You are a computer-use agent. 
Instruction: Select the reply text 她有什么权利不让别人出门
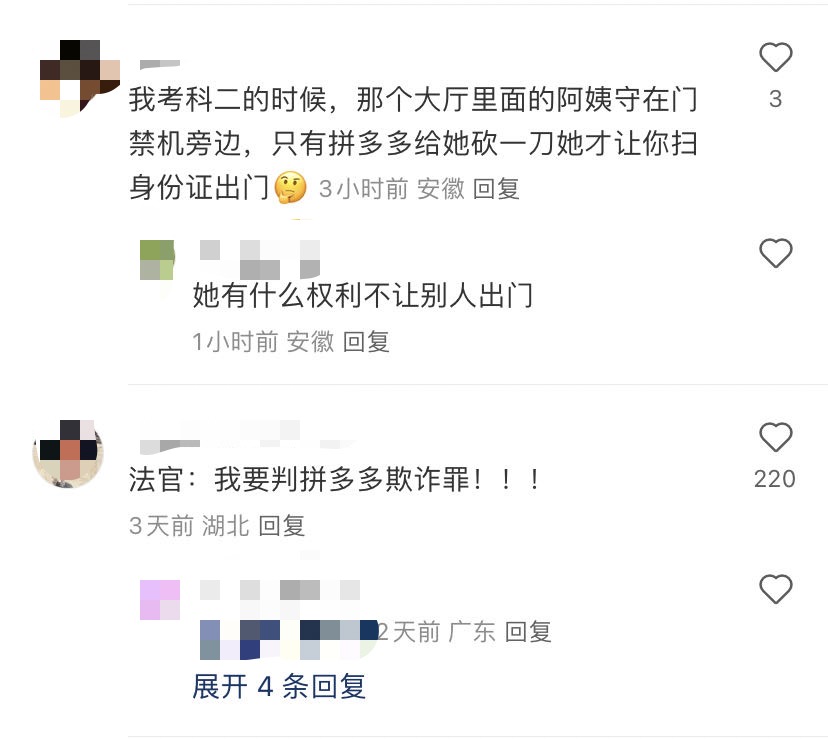point(363,295)
